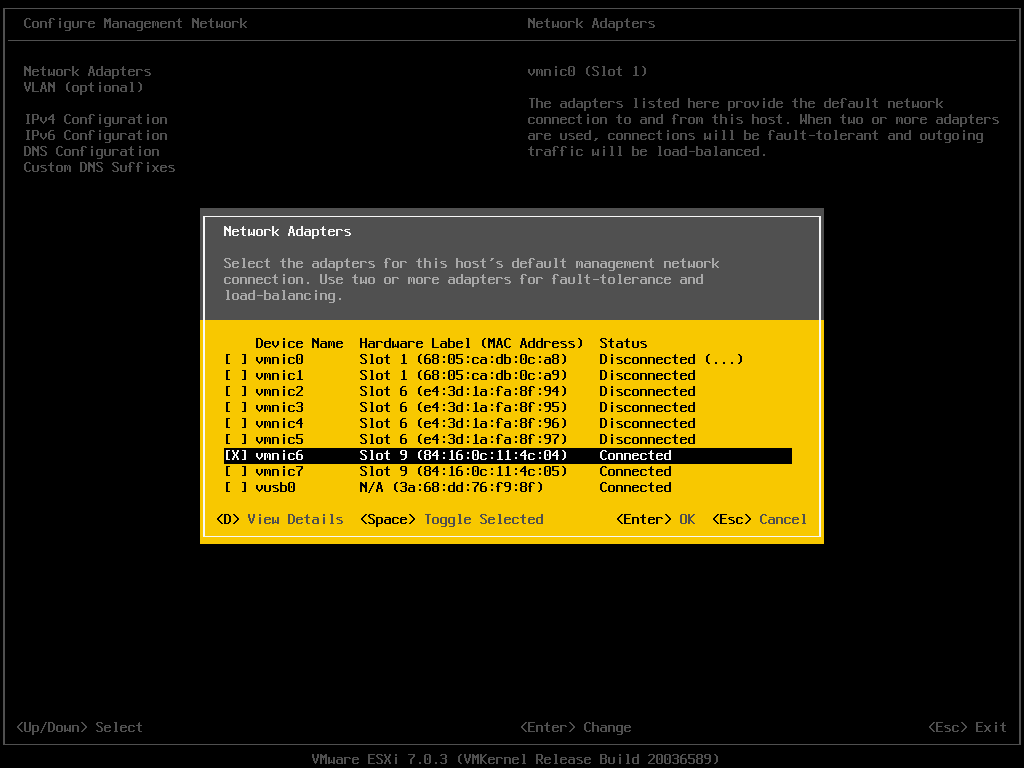Uncheck the selected vmnic6 adapter checkbox
This screenshot has height=768, width=1024.
(x=236, y=455)
